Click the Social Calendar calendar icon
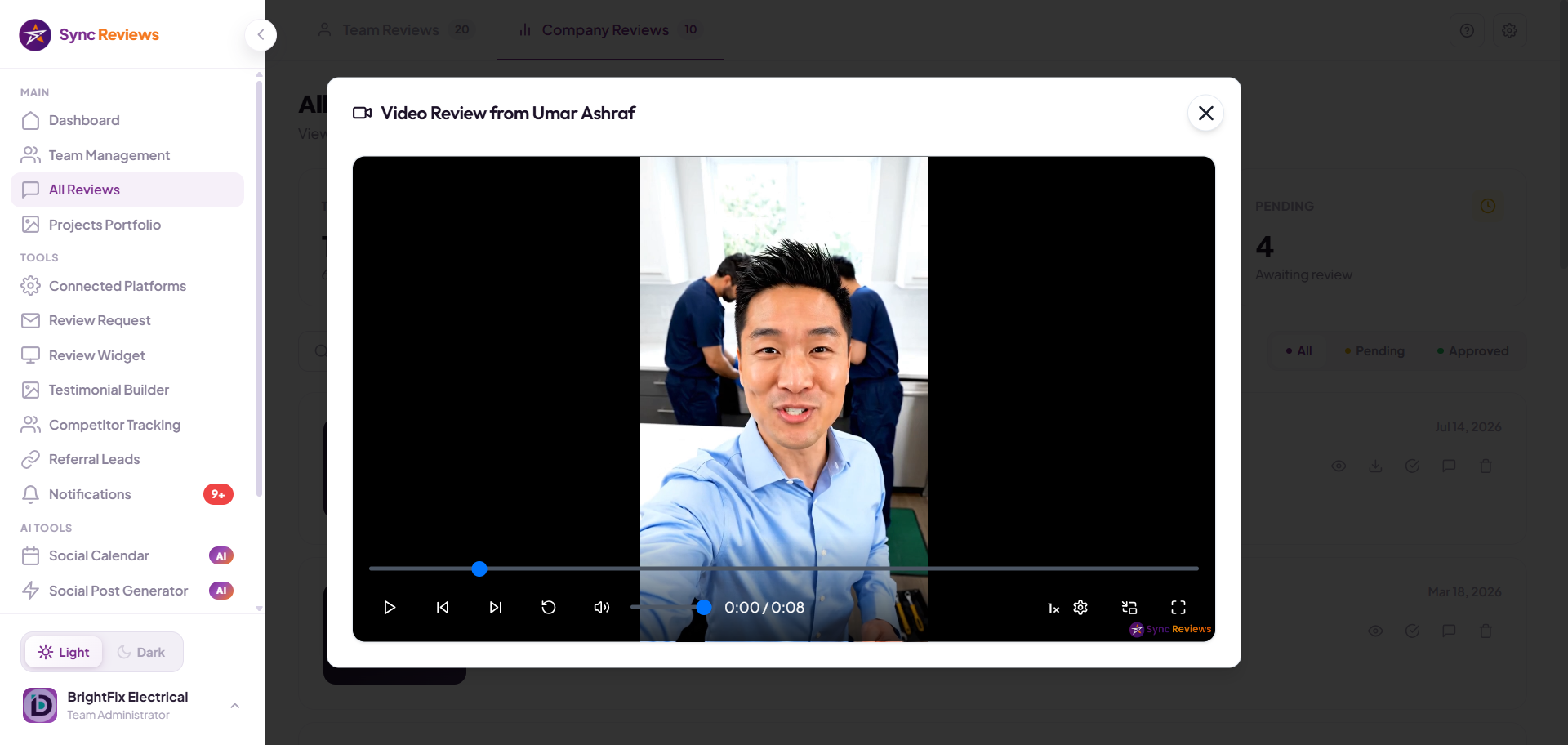The width and height of the screenshot is (1568, 745). [30, 555]
